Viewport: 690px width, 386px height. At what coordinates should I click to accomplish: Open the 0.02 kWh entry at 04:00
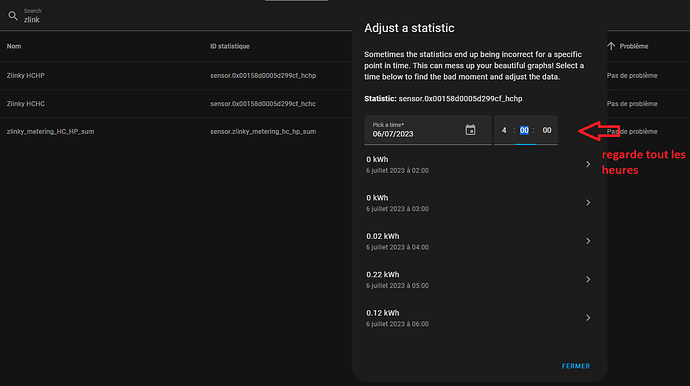pyautogui.click(x=479, y=241)
